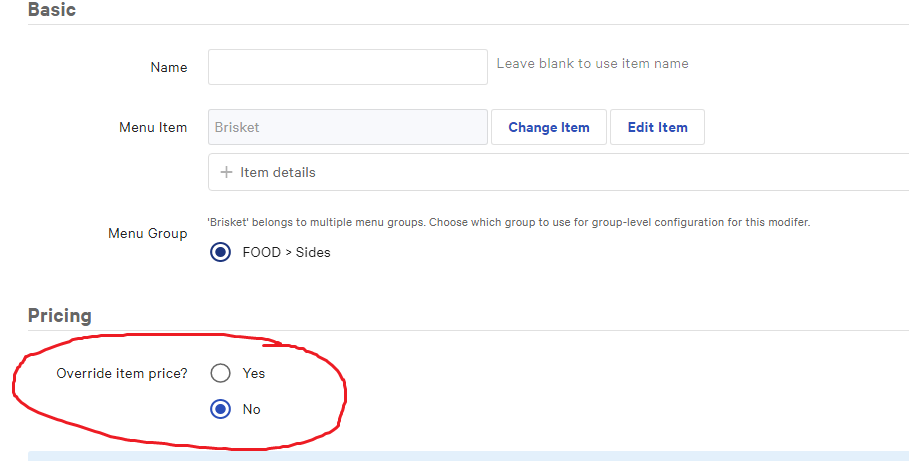The image size is (909, 461).
Task: Expand the Item details section
Action: 277,173
